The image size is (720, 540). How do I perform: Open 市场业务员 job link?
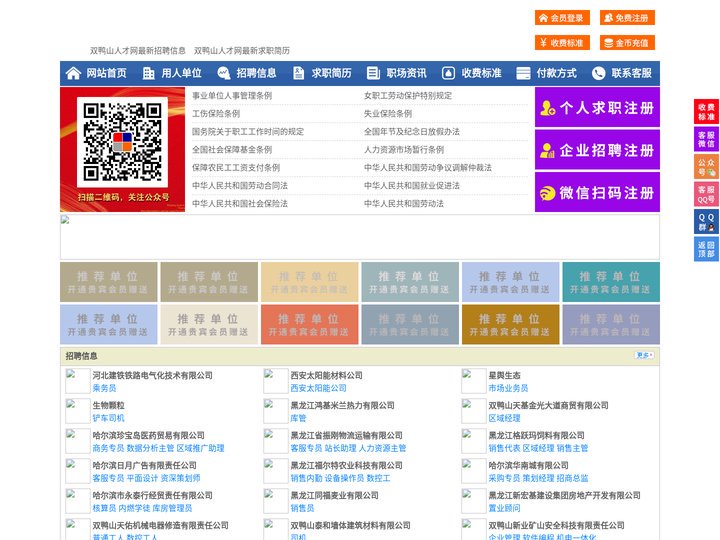click(508, 388)
